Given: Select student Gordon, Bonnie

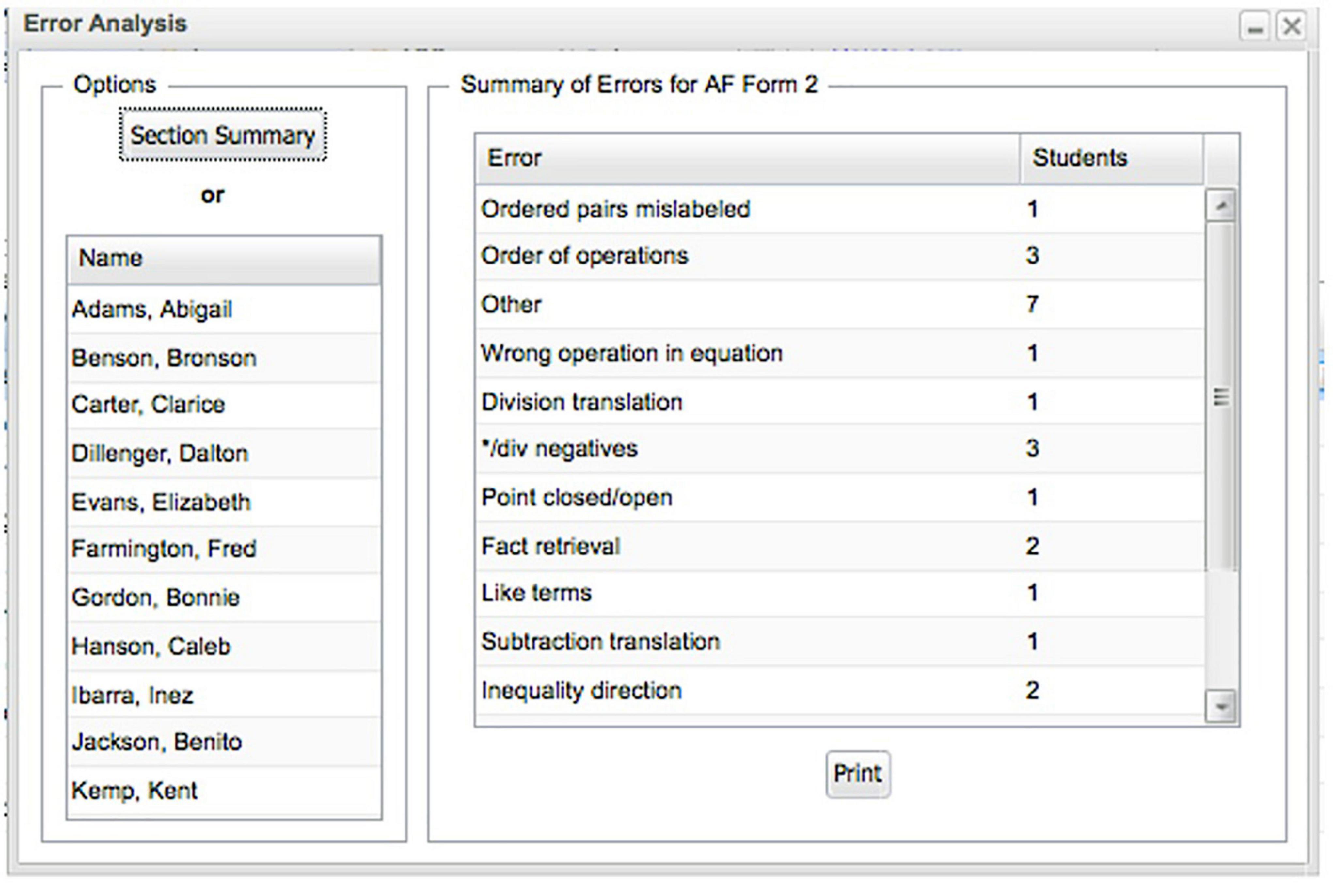Looking at the screenshot, I should (224, 598).
